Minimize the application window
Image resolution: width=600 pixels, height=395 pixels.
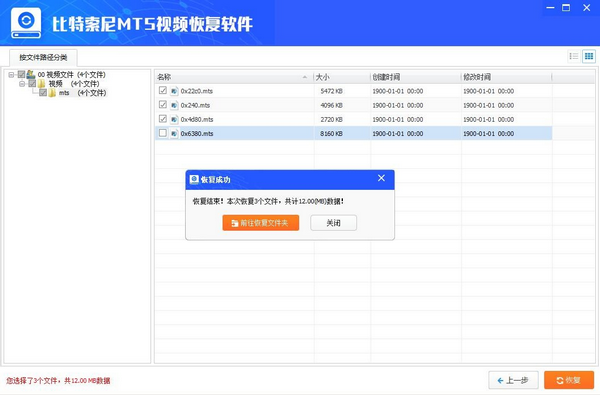(550, 8)
